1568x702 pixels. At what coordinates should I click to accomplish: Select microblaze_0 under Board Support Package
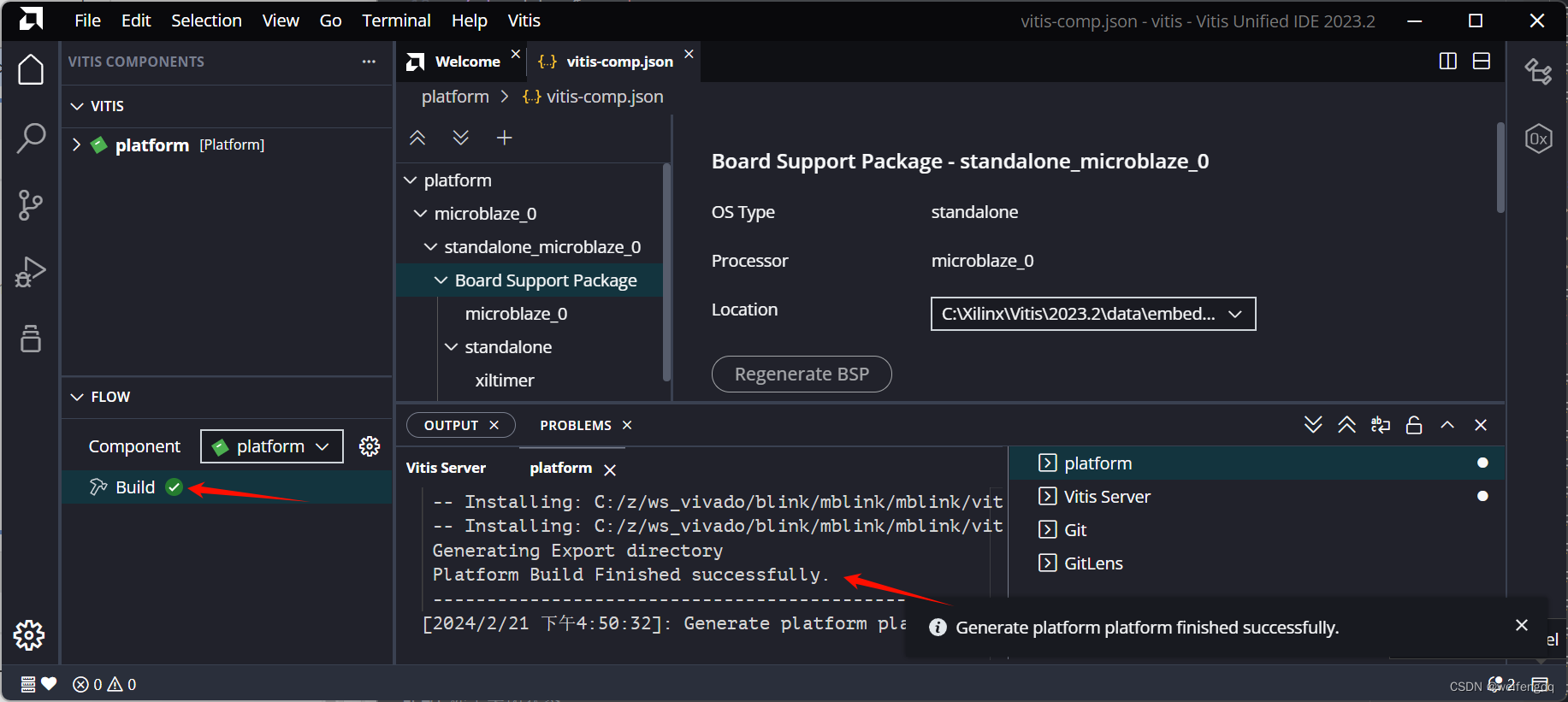tap(516, 314)
